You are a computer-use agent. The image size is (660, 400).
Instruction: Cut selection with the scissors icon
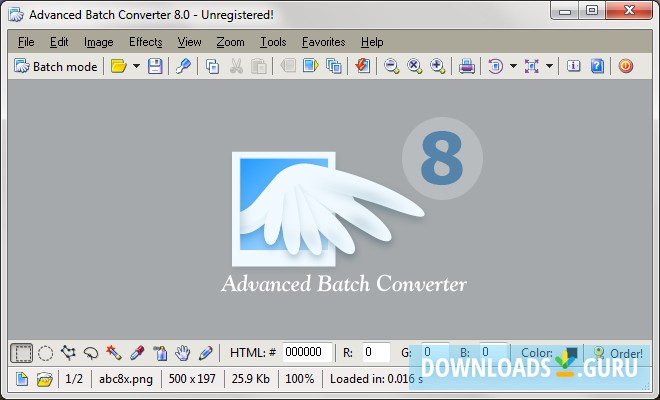(236, 66)
